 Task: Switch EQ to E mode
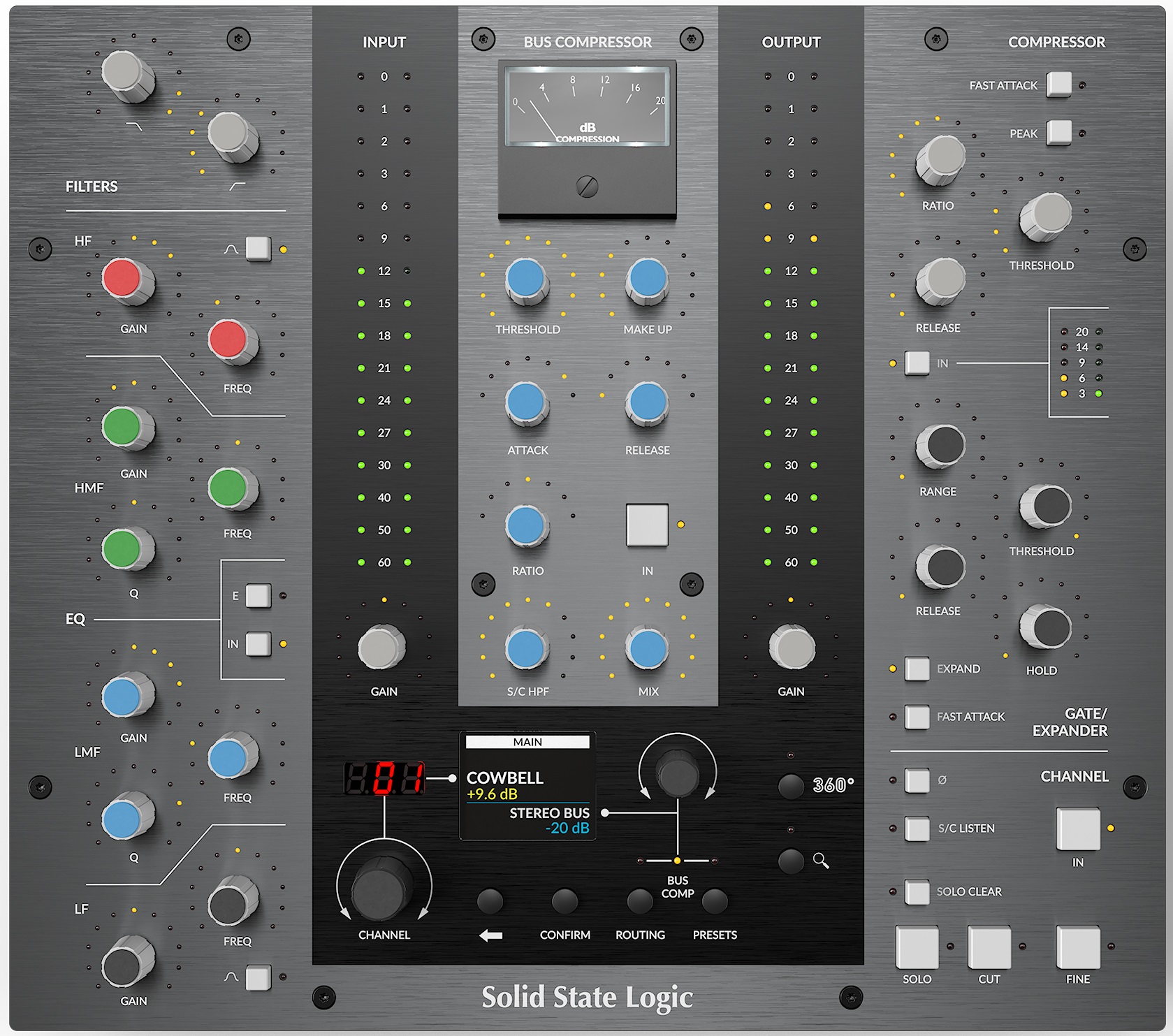[x=257, y=595]
